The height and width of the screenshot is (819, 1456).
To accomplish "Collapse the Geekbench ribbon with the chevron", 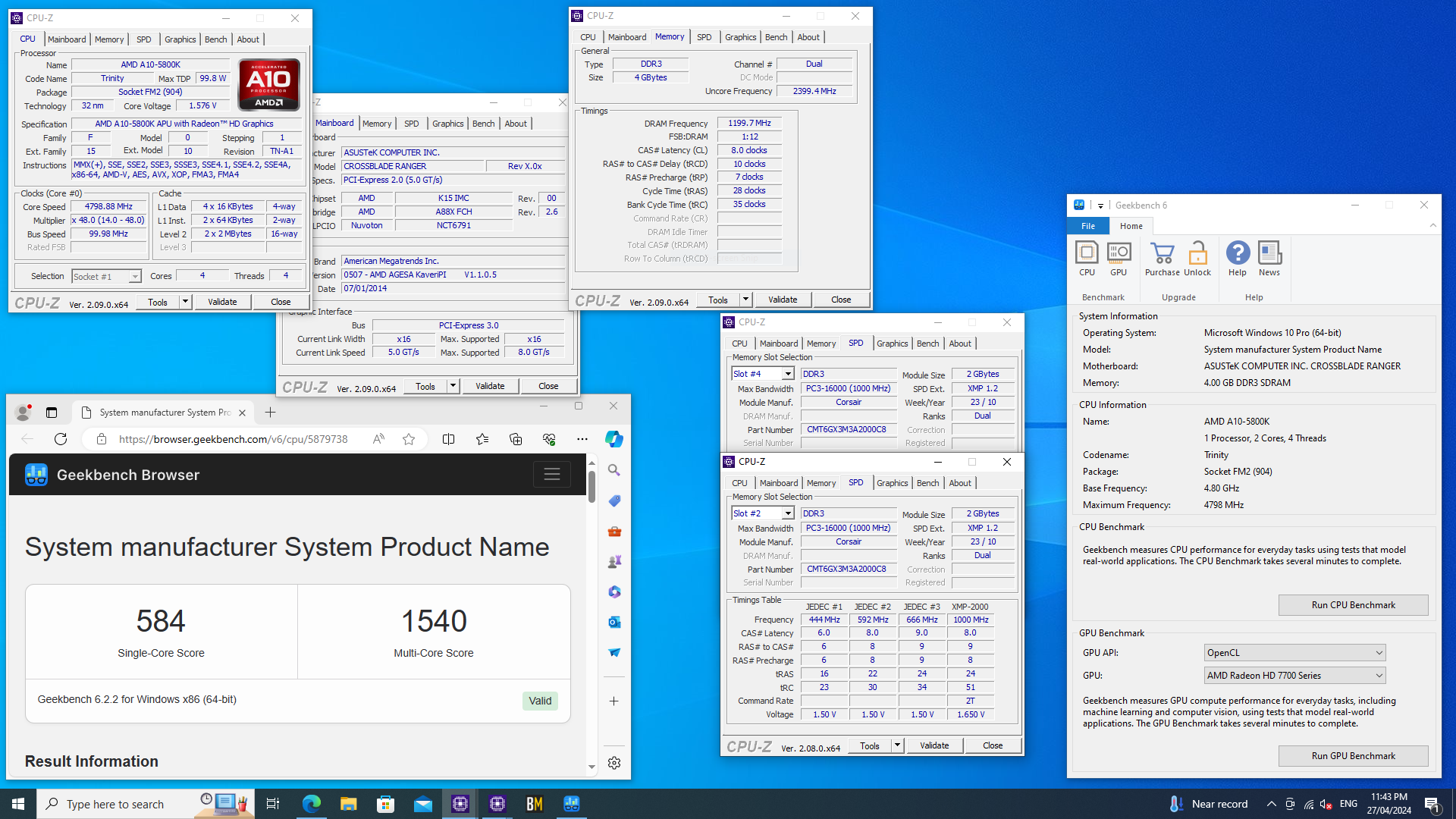I will tap(1432, 225).
